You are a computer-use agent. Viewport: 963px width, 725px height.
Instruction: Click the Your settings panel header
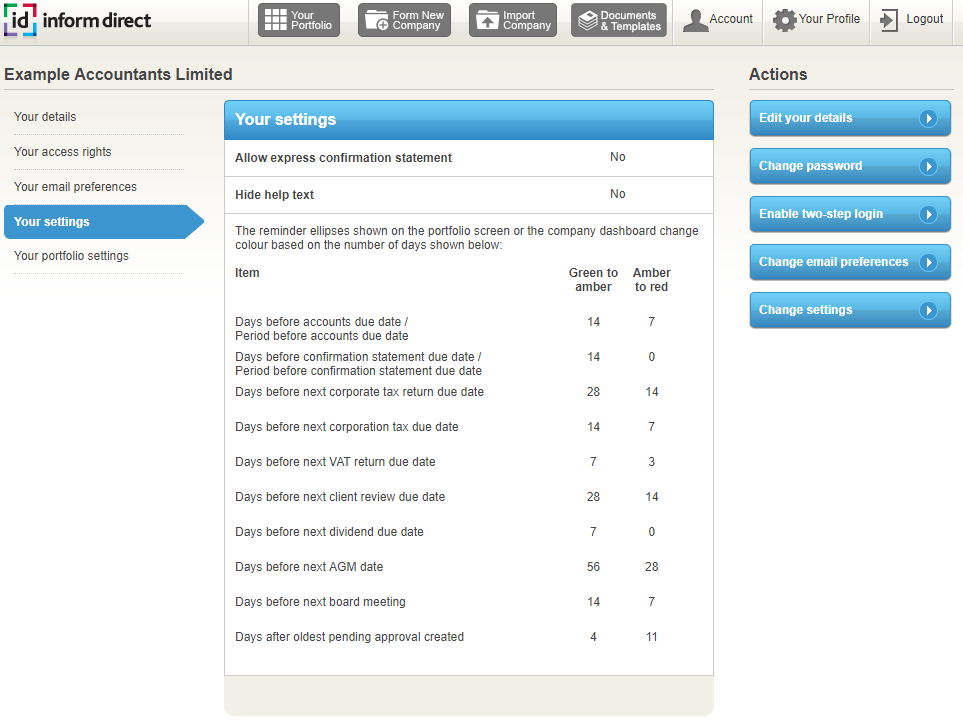pos(468,120)
